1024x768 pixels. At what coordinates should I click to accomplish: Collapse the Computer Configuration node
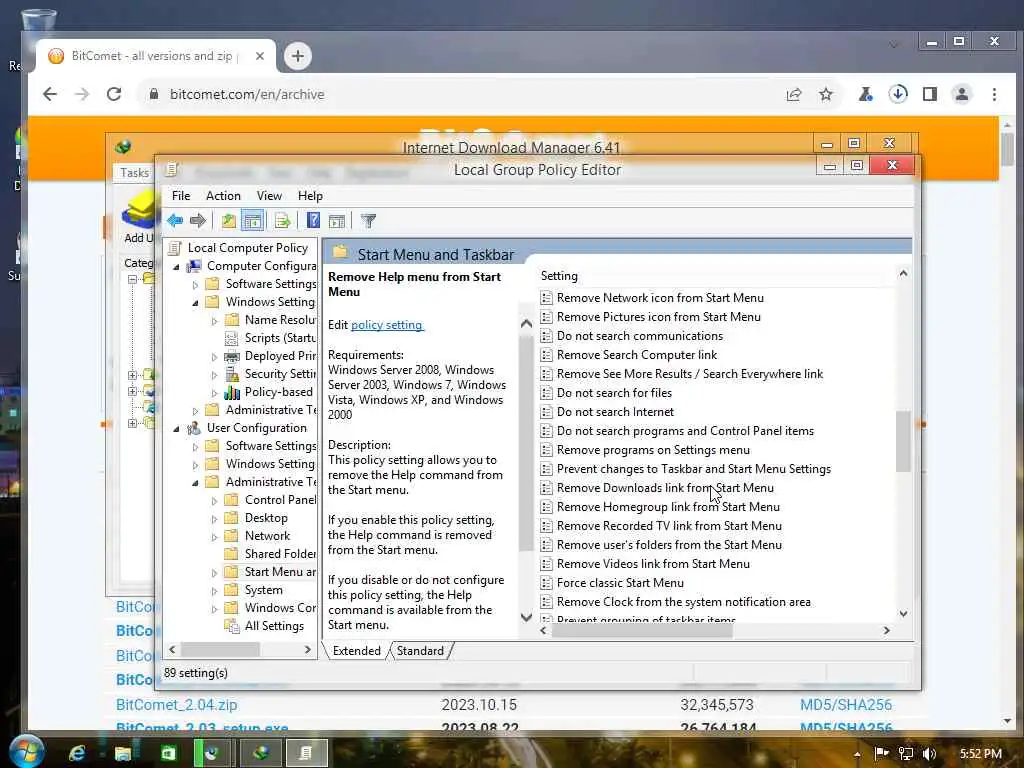[x=176, y=266]
